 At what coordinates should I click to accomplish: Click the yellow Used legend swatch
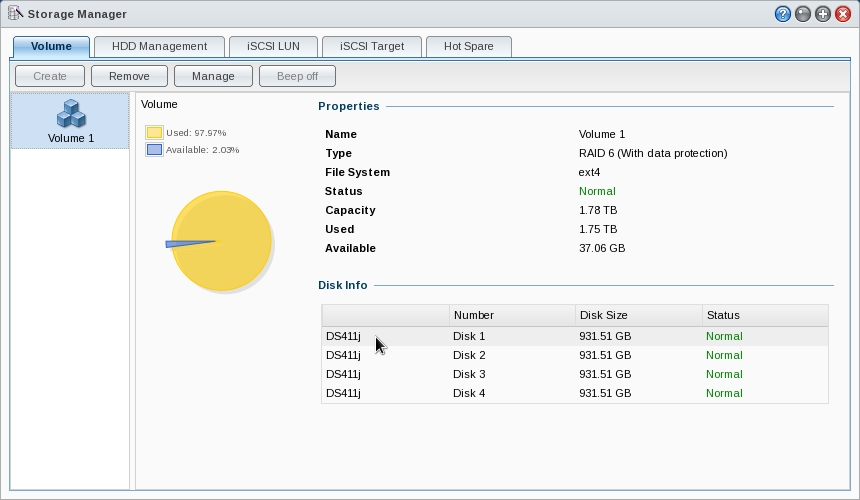[x=154, y=133]
